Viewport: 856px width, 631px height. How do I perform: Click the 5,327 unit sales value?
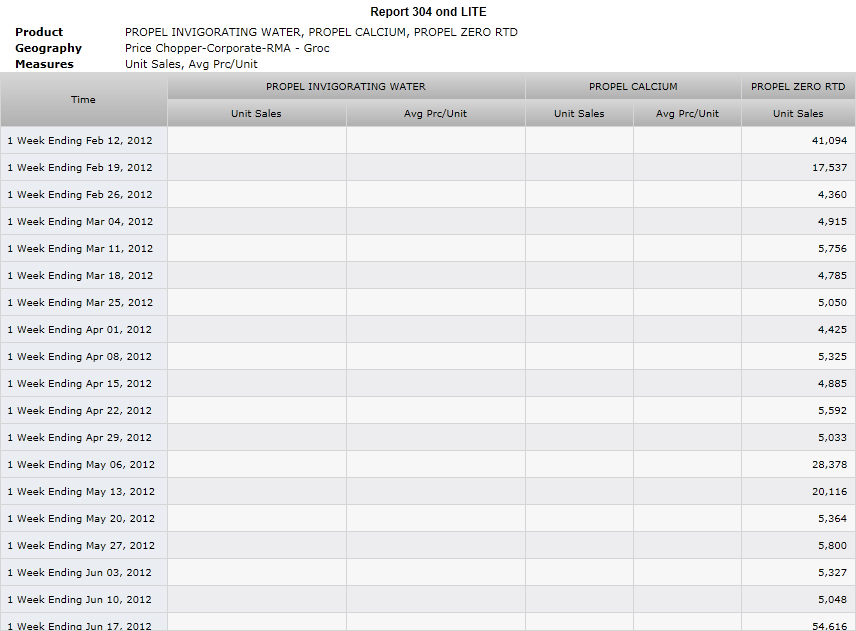coord(833,573)
